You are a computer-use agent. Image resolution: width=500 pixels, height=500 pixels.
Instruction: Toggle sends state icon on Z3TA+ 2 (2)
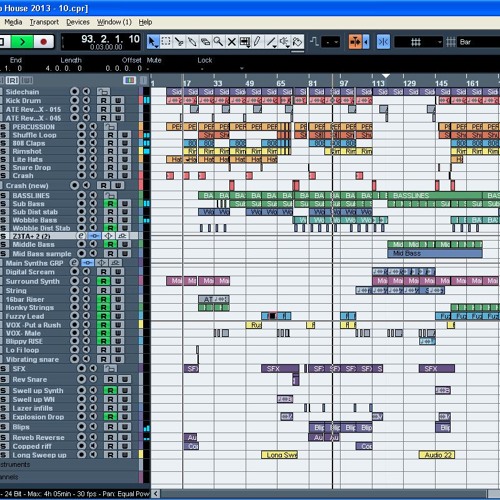tap(122, 236)
